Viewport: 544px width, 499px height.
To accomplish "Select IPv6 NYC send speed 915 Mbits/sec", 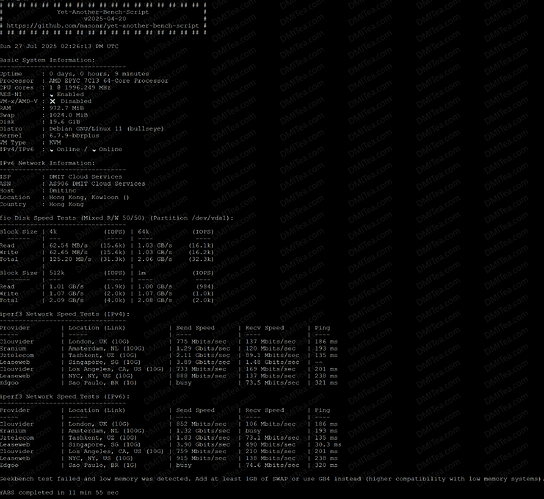I will coord(201,458).
